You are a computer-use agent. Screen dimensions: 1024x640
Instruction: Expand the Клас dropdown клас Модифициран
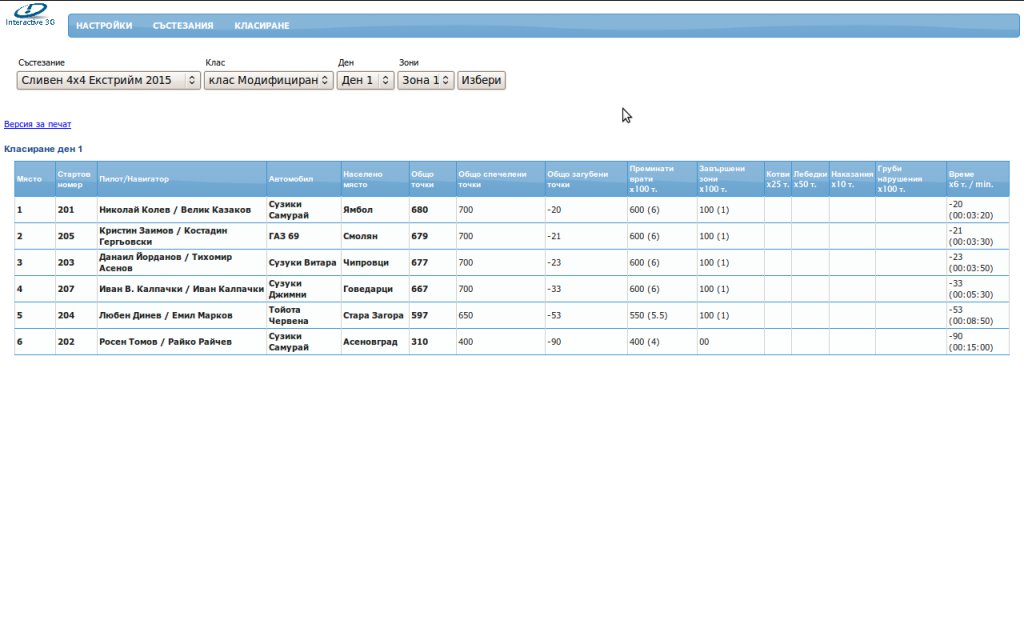268,80
